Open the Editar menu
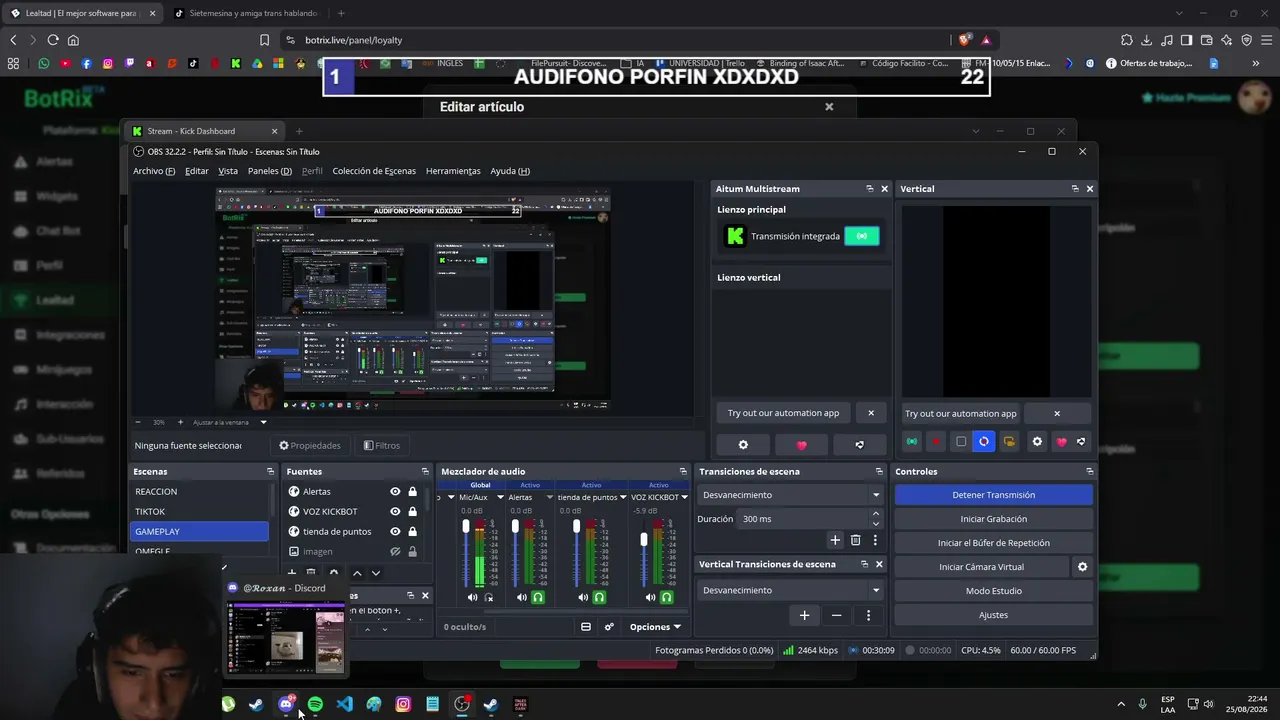This screenshot has height=720, width=1280. (x=197, y=171)
